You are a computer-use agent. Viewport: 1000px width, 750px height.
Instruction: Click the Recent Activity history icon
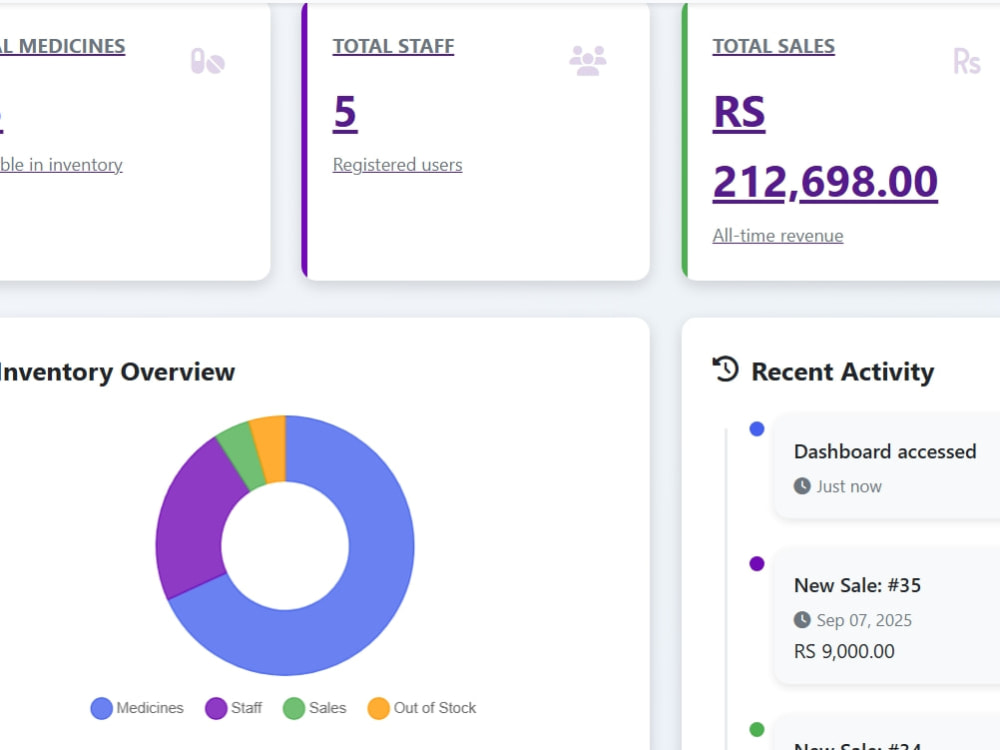(x=725, y=369)
